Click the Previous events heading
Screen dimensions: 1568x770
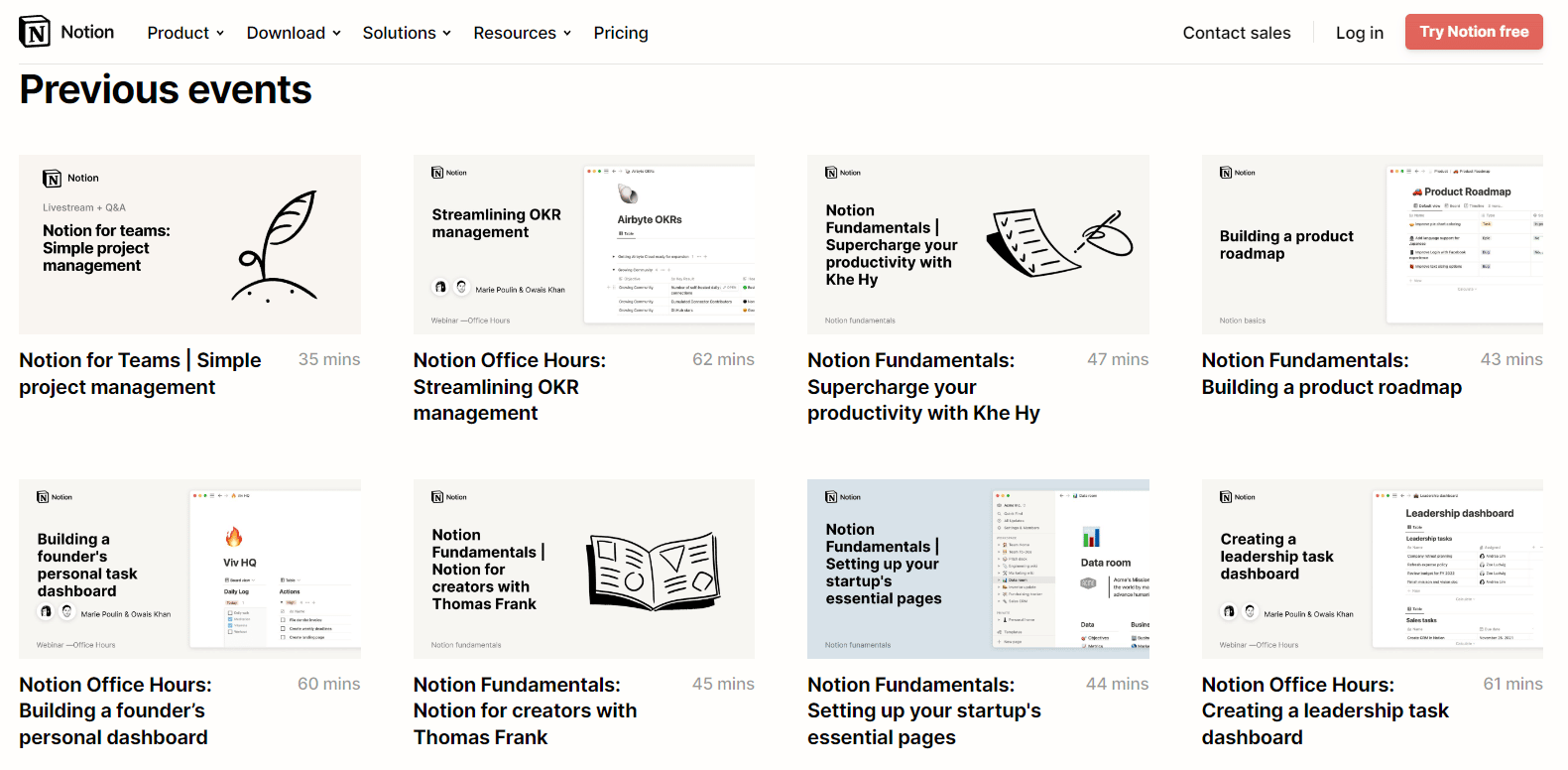(x=166, y=90)
